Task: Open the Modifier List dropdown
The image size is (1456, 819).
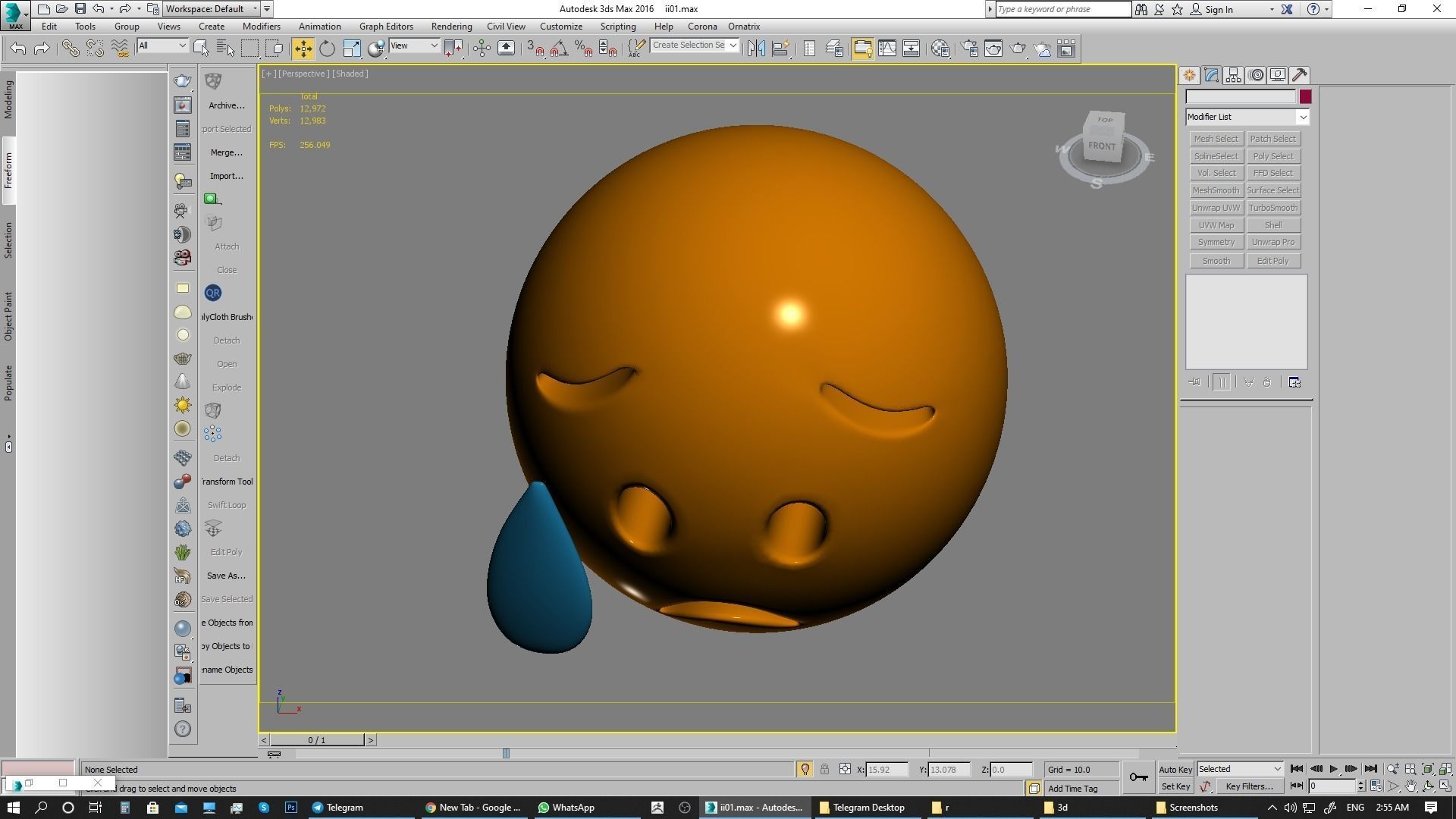Action: [x=1247, y=117]
